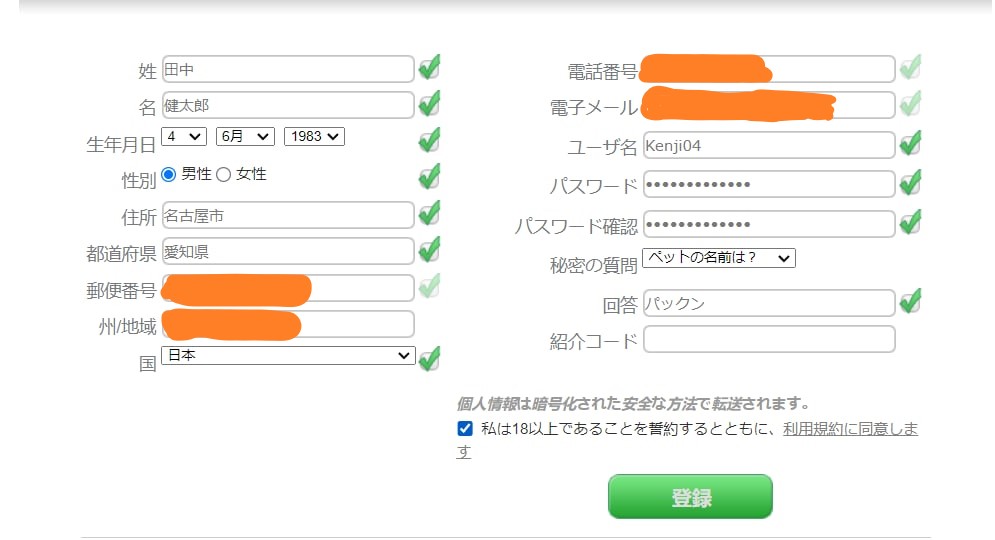Click the 回答 field containing パックン
This screenshot has height=540, width=995.
769,303
